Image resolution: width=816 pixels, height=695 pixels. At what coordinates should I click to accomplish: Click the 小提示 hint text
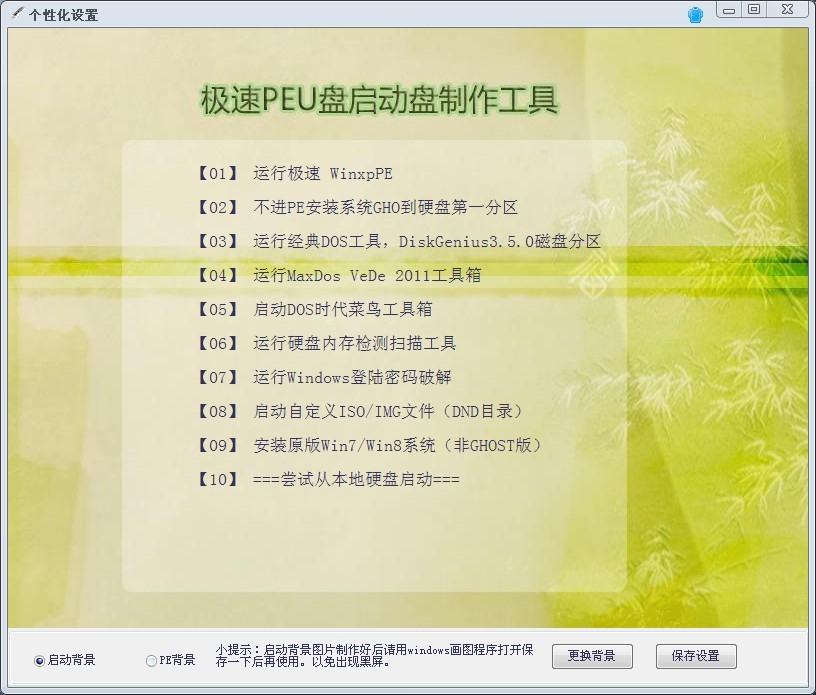point(375,656)
